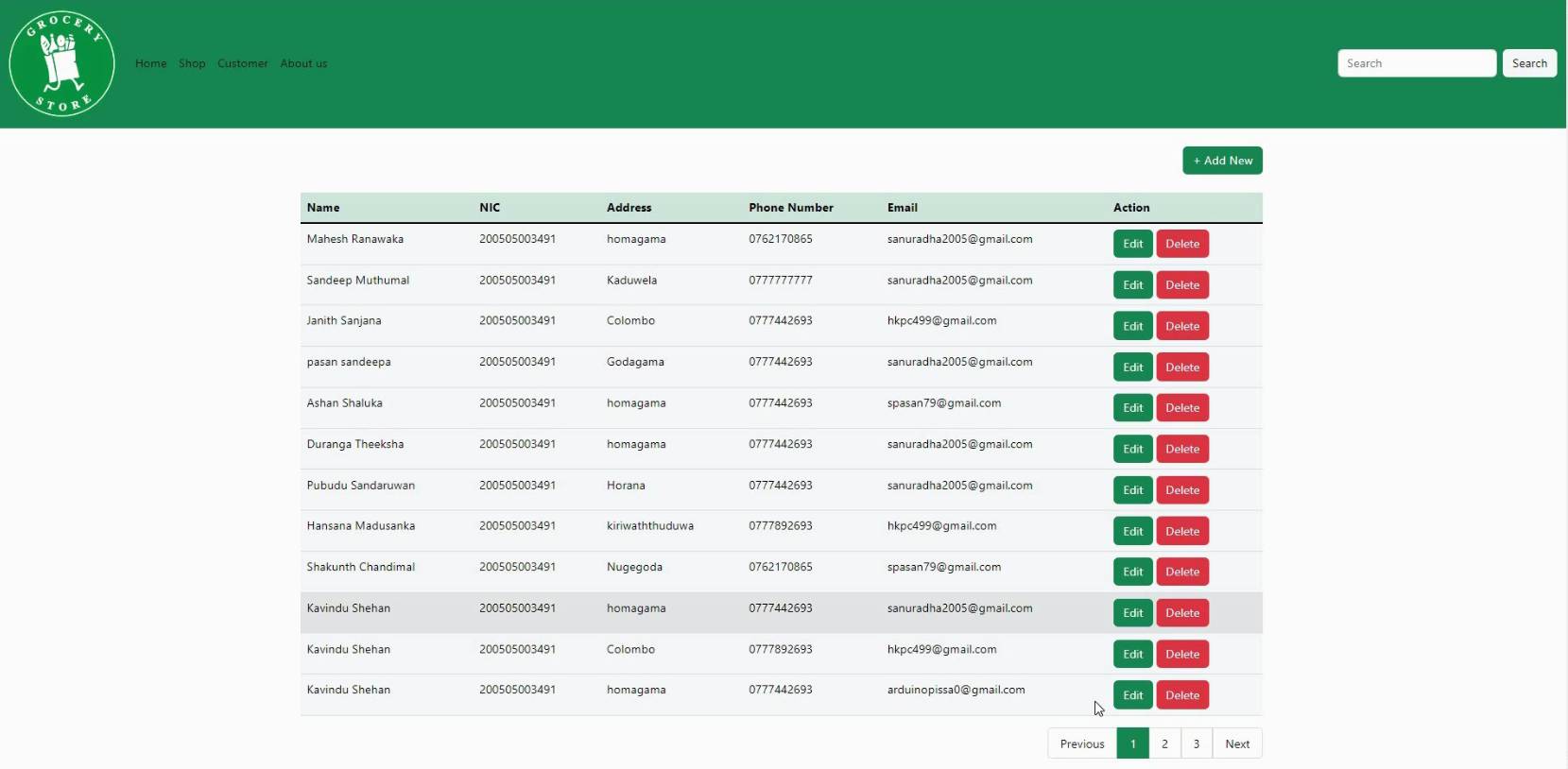1568x769 pixels.
Task: Delete the pasan sandeepa customer
Action: click(x=1181, y=367)
